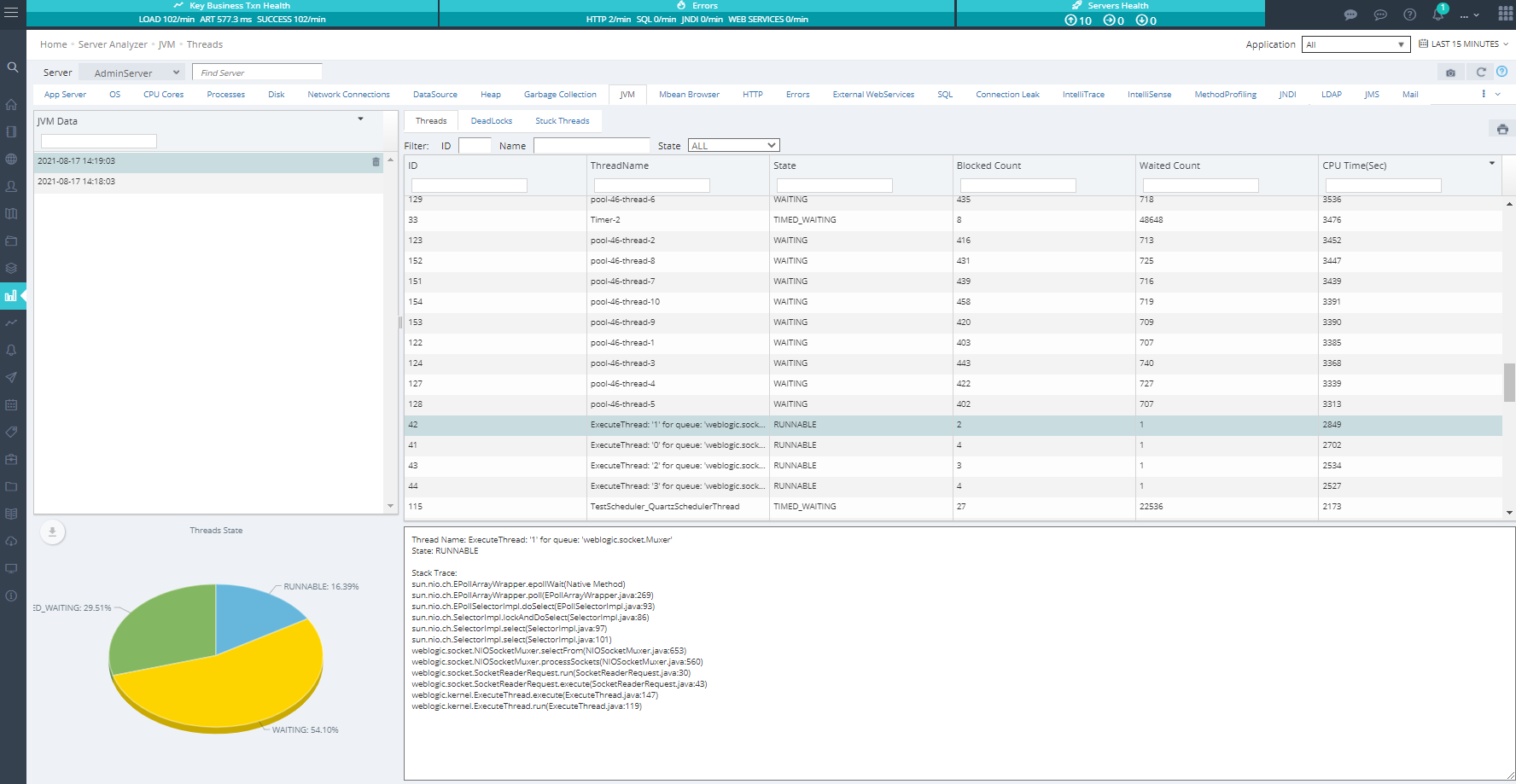The height and width of the screenshot is (784, 1516).
Task: Open the filled chat bubble icon
Action: pyautogui.click(x=1350, y=15)
